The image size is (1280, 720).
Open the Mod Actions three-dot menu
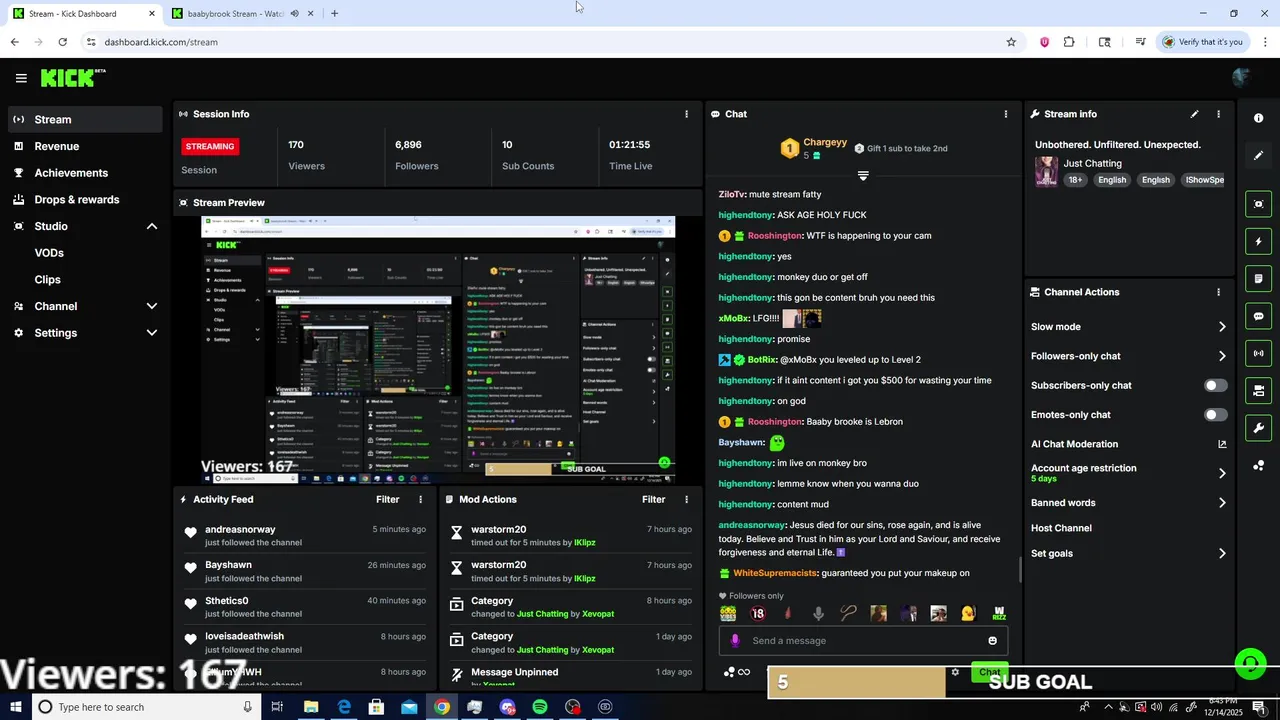[686, 499]
